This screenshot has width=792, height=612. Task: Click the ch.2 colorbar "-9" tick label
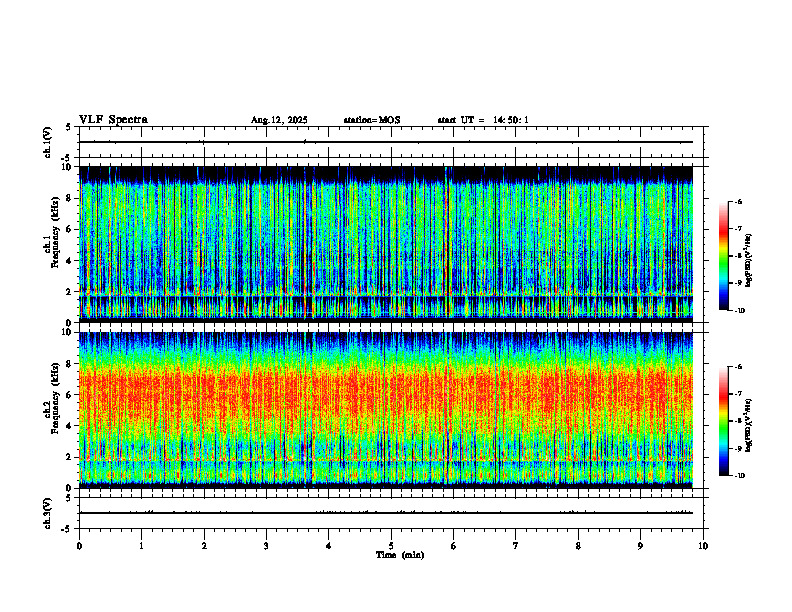(738, 448)
